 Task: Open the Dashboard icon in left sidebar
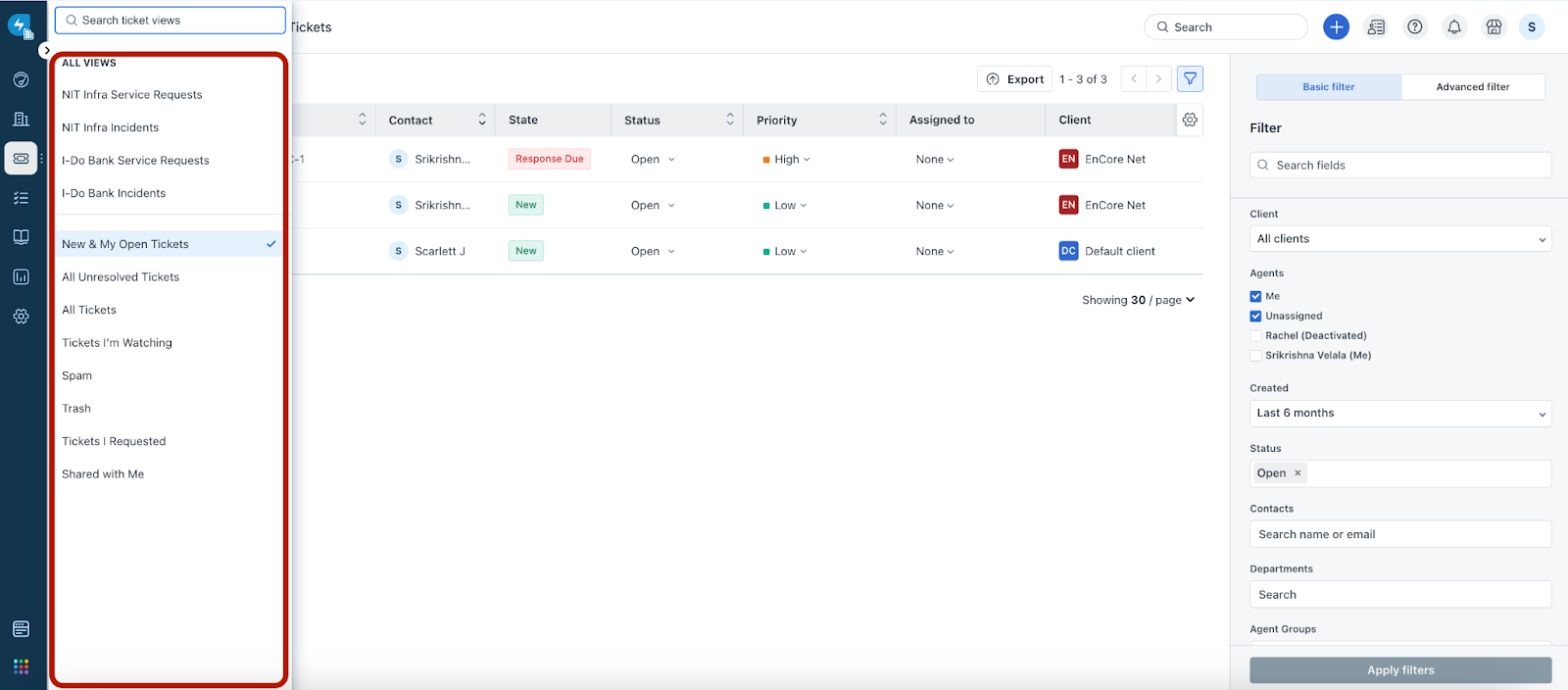click(21, 79)
